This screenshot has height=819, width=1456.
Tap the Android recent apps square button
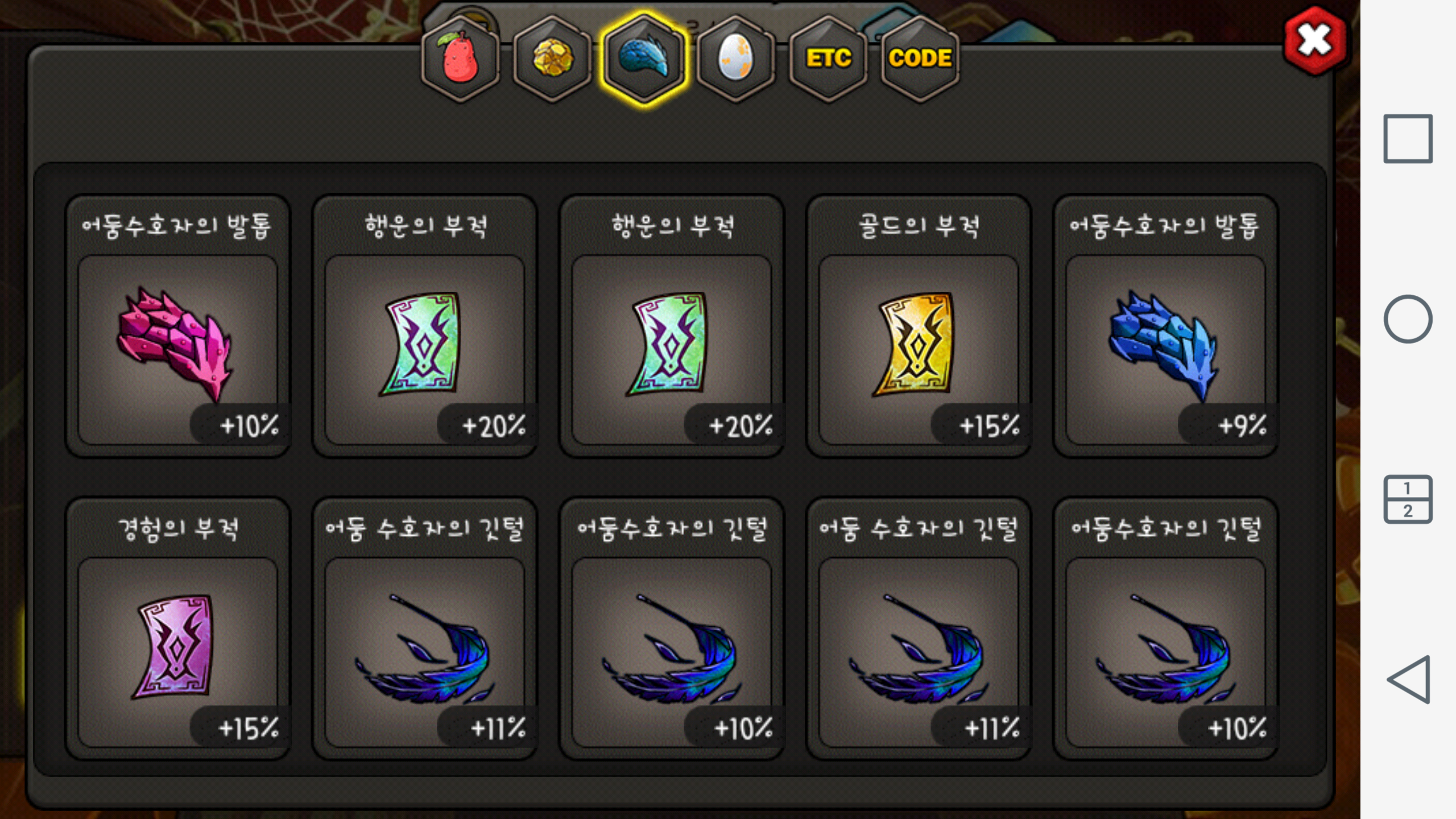pyautogui.click(x=1408, y=139)
